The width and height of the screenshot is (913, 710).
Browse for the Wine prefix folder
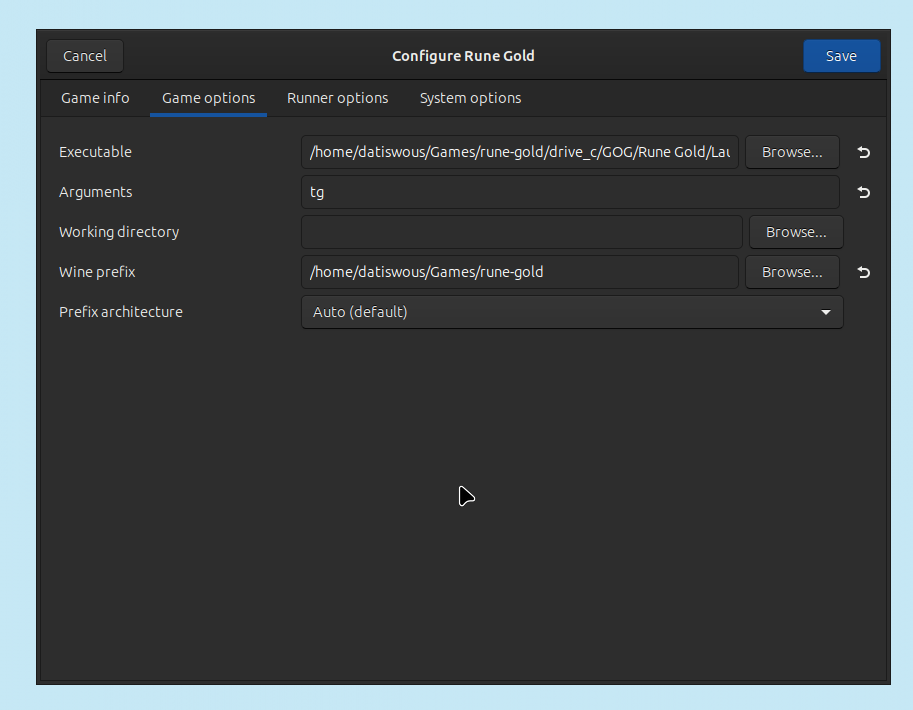[791, 272]
